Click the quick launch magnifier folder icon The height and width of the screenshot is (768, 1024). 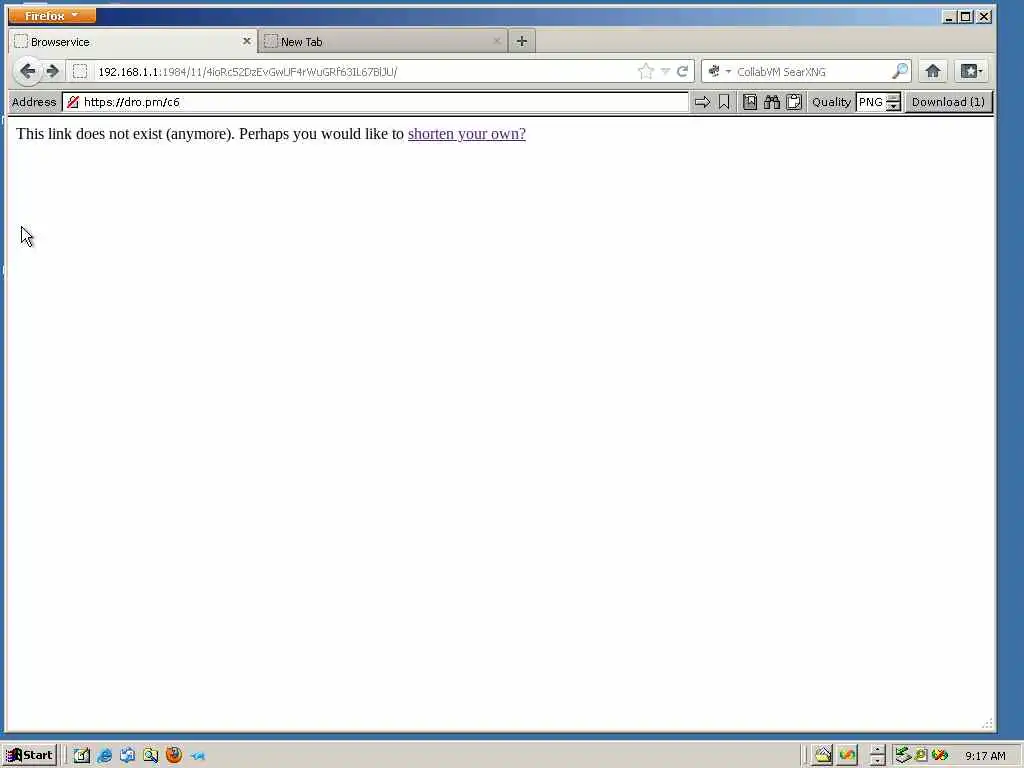pyautogui.click(x=151, y=756)
